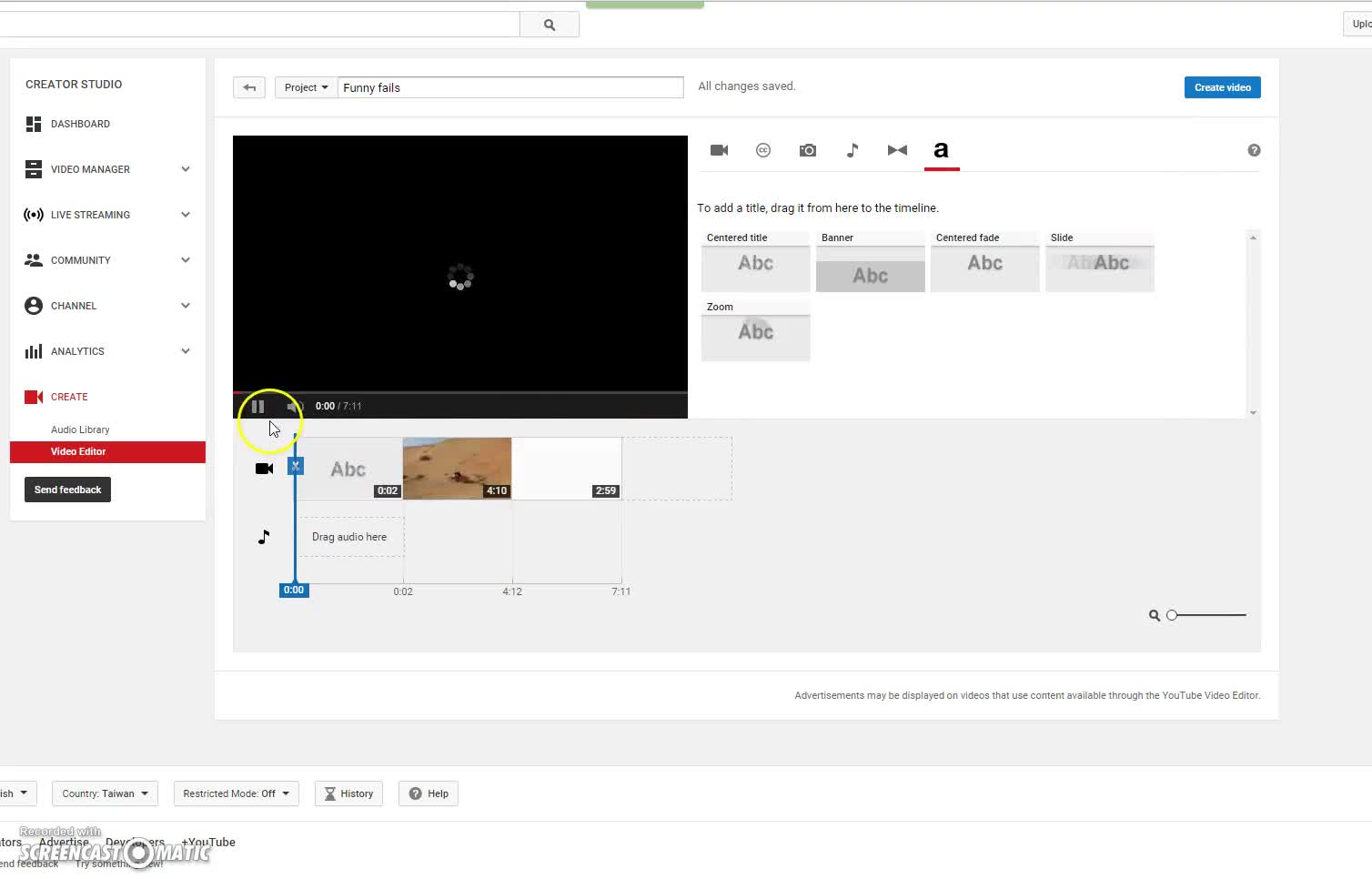Click the timeline zoom magnifier icon

coord(1155,616)
